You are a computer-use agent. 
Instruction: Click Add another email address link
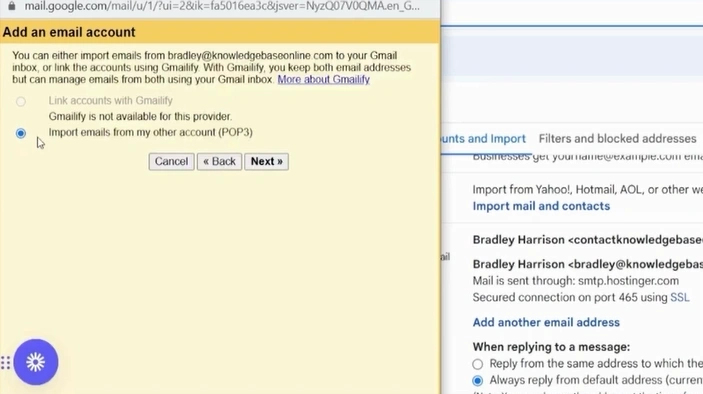point(546,322)
